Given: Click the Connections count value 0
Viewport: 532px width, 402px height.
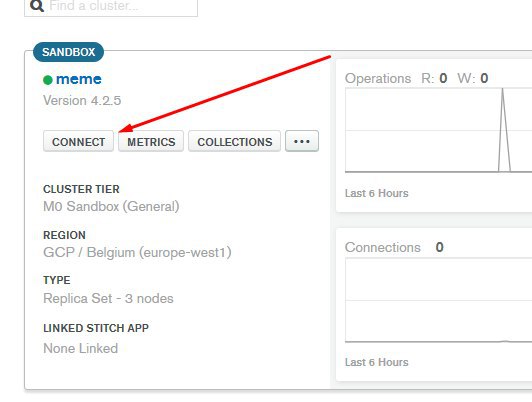Looking at the screenshot, I should pos(439,247).
